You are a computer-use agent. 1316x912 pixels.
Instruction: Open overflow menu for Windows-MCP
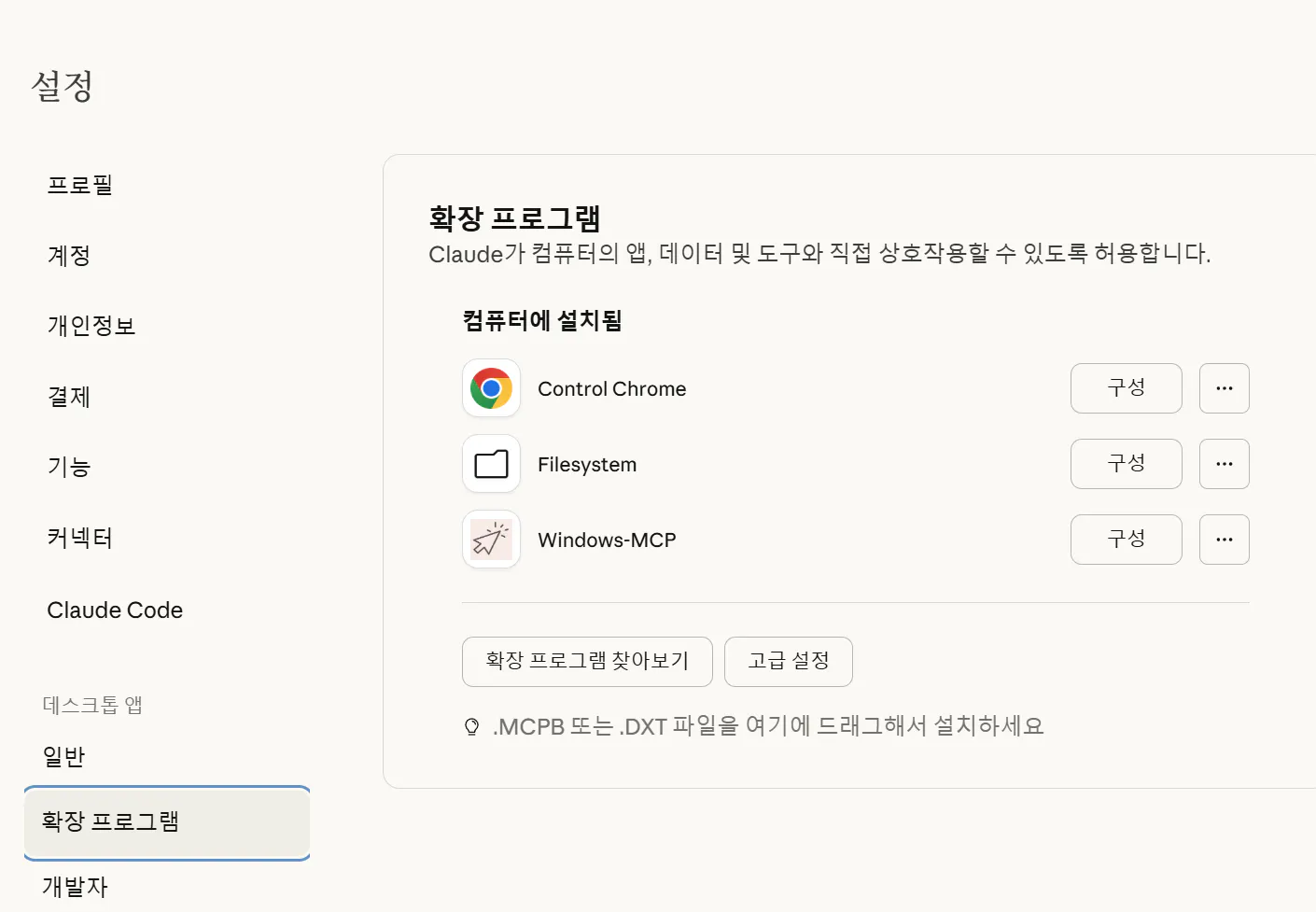pyautogui.click(x=1224, y=540)
